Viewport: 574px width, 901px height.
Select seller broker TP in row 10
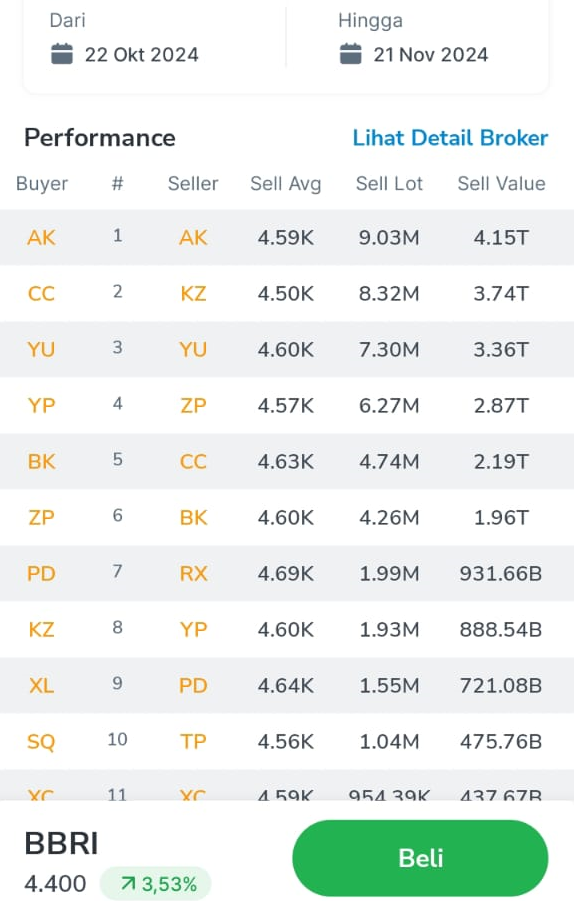click(193, 741)
